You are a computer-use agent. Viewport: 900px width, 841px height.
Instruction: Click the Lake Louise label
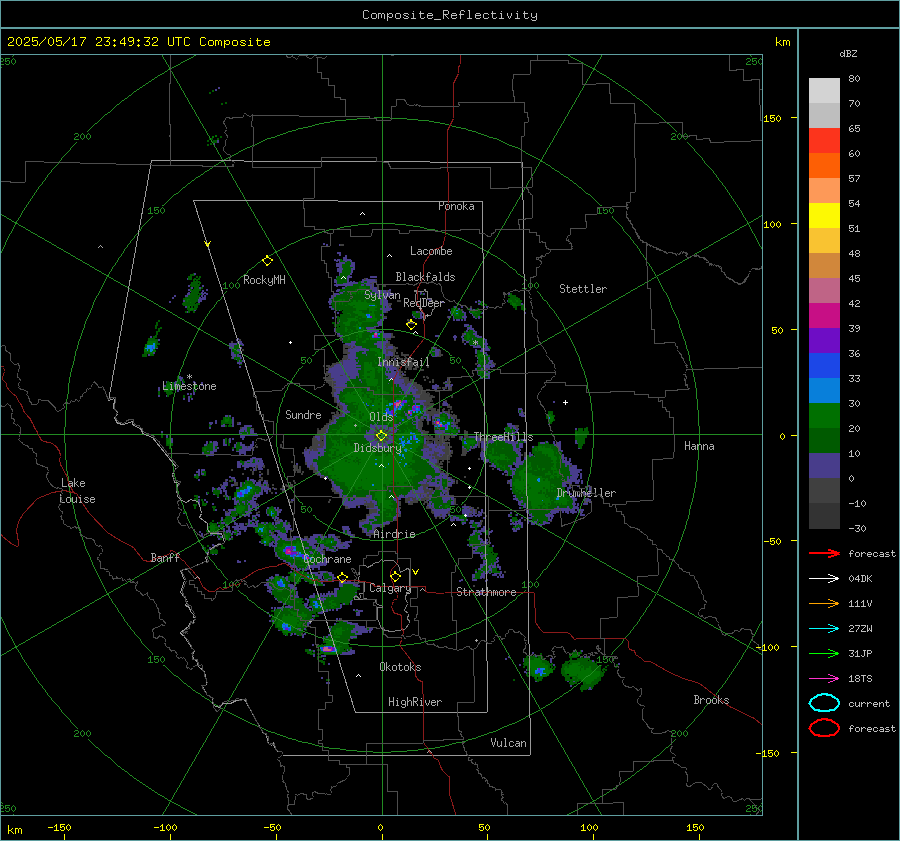coord(79,491)
